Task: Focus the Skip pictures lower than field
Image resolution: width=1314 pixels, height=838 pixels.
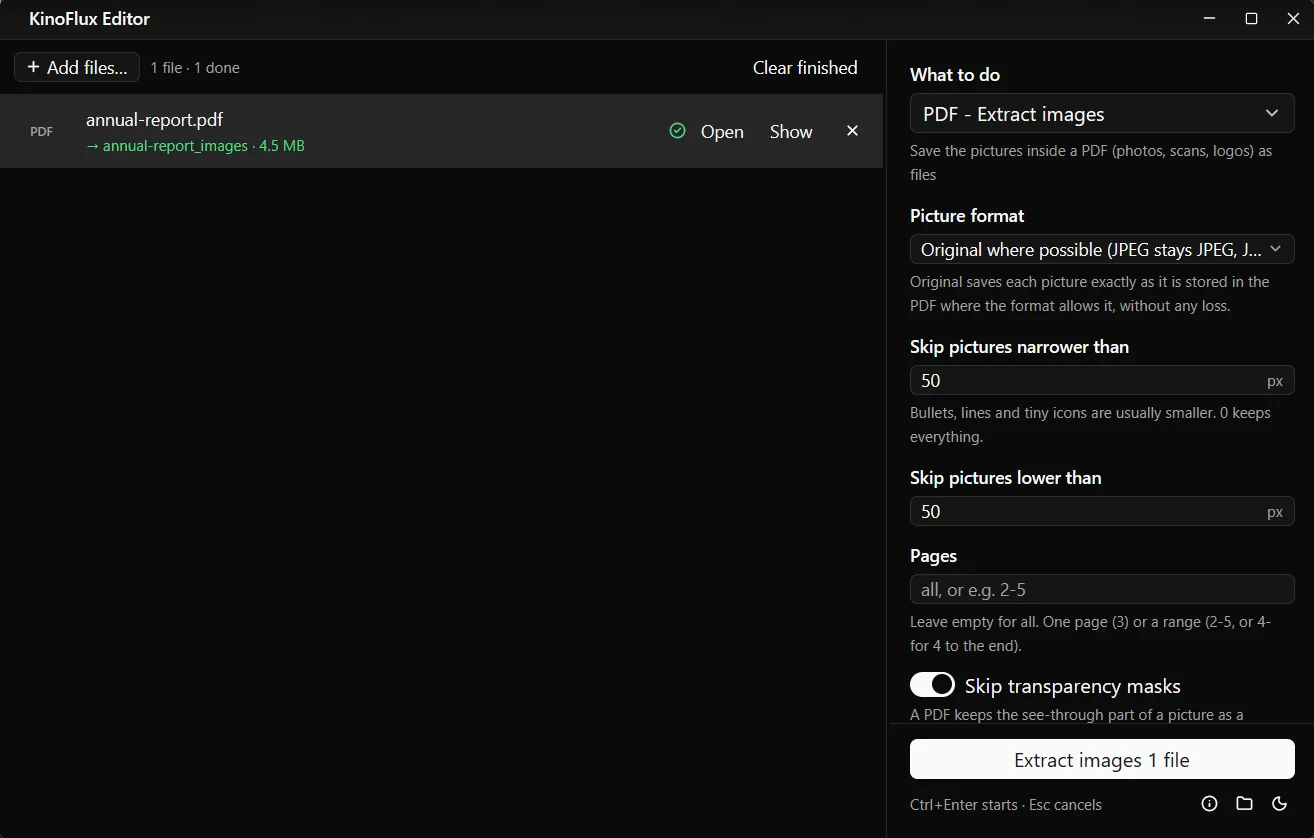Action: pos(1102,511)
